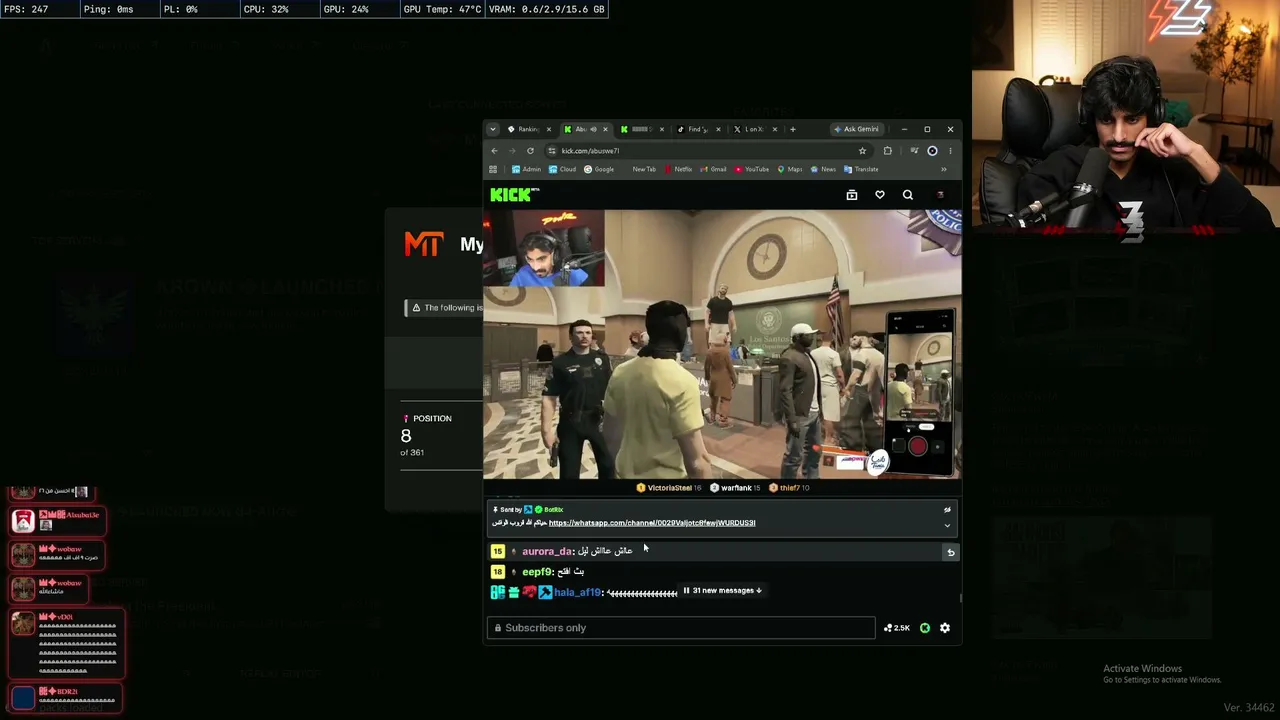Open the Netflix bookmark
This screenshot has height=720, width=1280.
click(678, 170)
